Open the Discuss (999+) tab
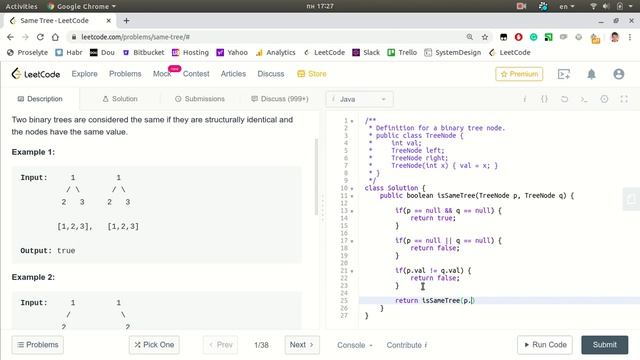This screenshot has width=640, height=360. click(280, 99)
